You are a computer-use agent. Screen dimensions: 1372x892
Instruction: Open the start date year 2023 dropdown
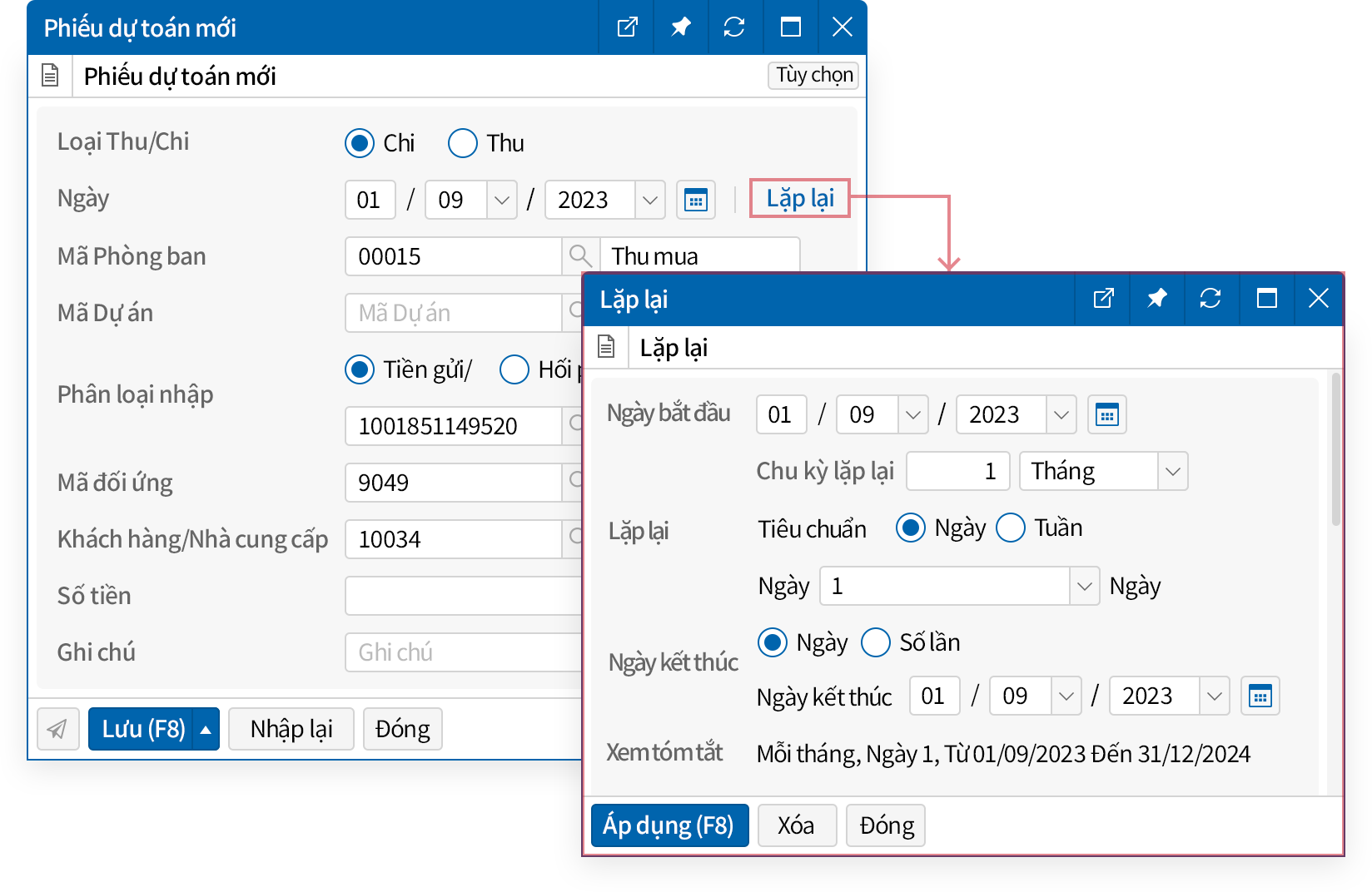[x=1061, y=414]
